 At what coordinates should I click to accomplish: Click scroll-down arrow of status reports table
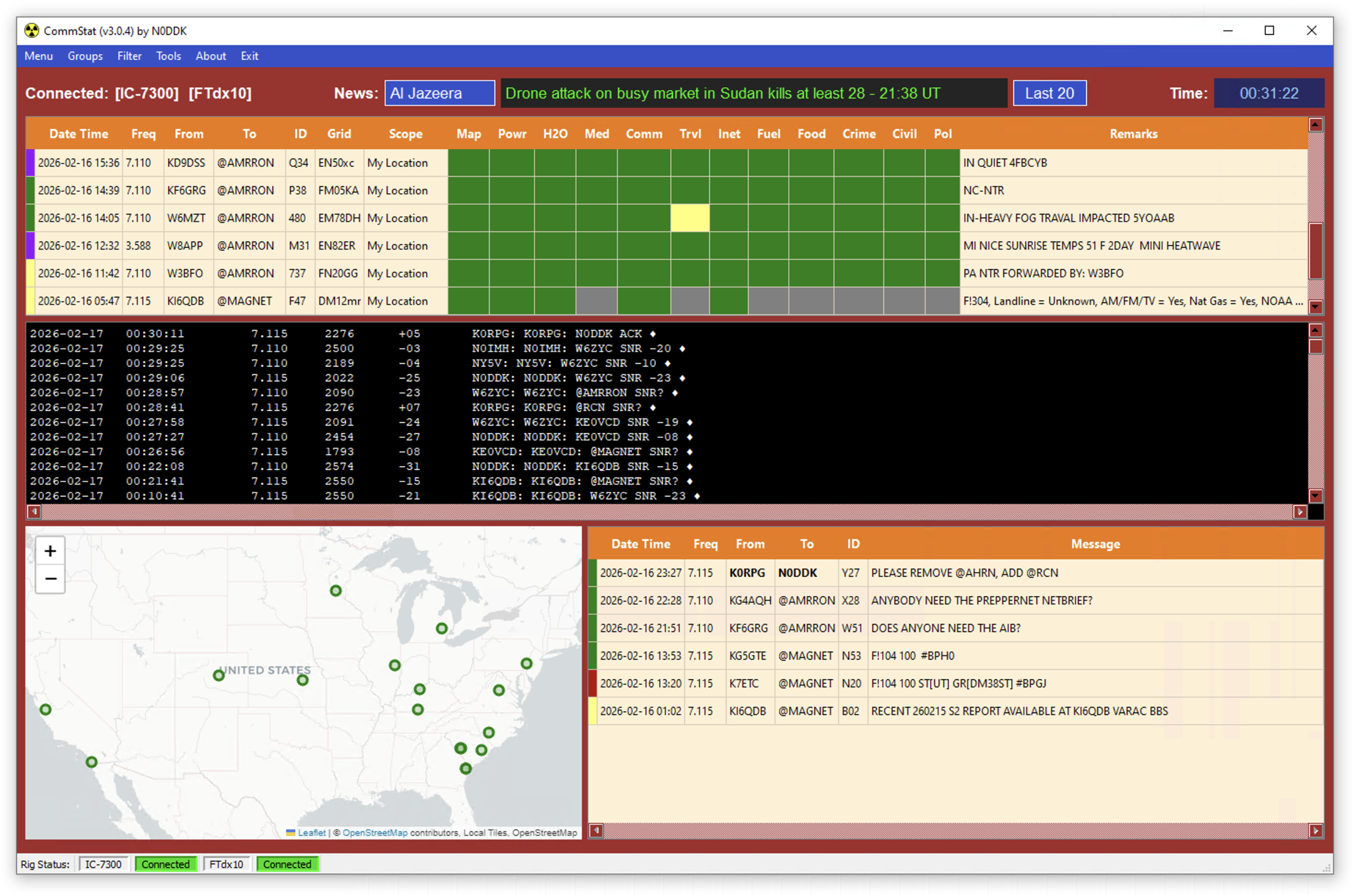pyautogui.click(x=1316, y=307)
